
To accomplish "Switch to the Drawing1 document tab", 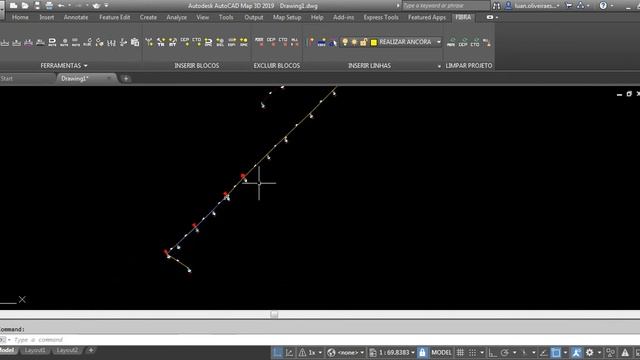I will 75,78.
